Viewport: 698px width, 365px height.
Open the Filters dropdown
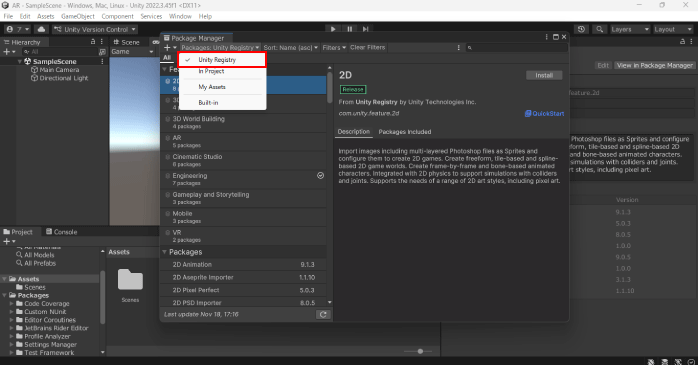coord(334,48)
